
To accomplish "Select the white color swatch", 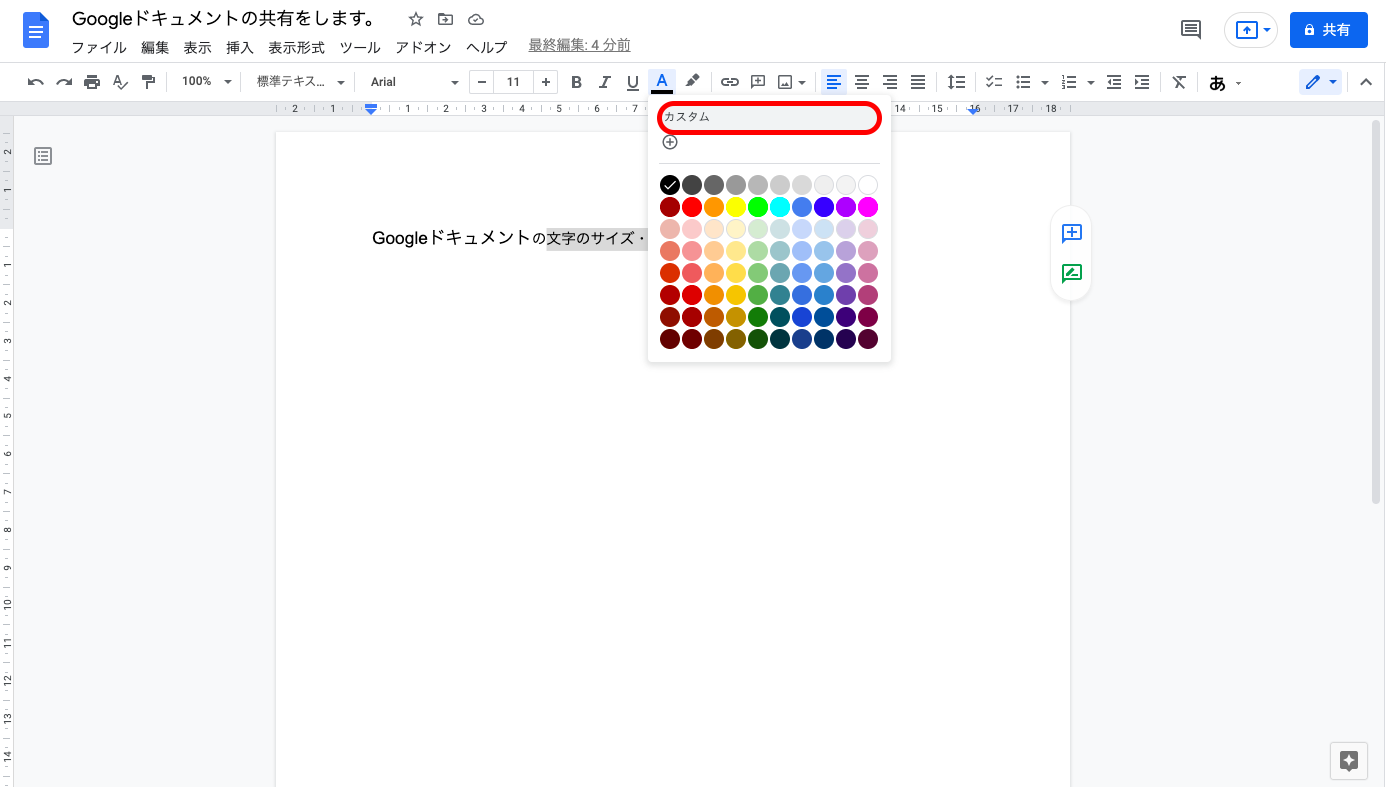I will click(868, 185).
